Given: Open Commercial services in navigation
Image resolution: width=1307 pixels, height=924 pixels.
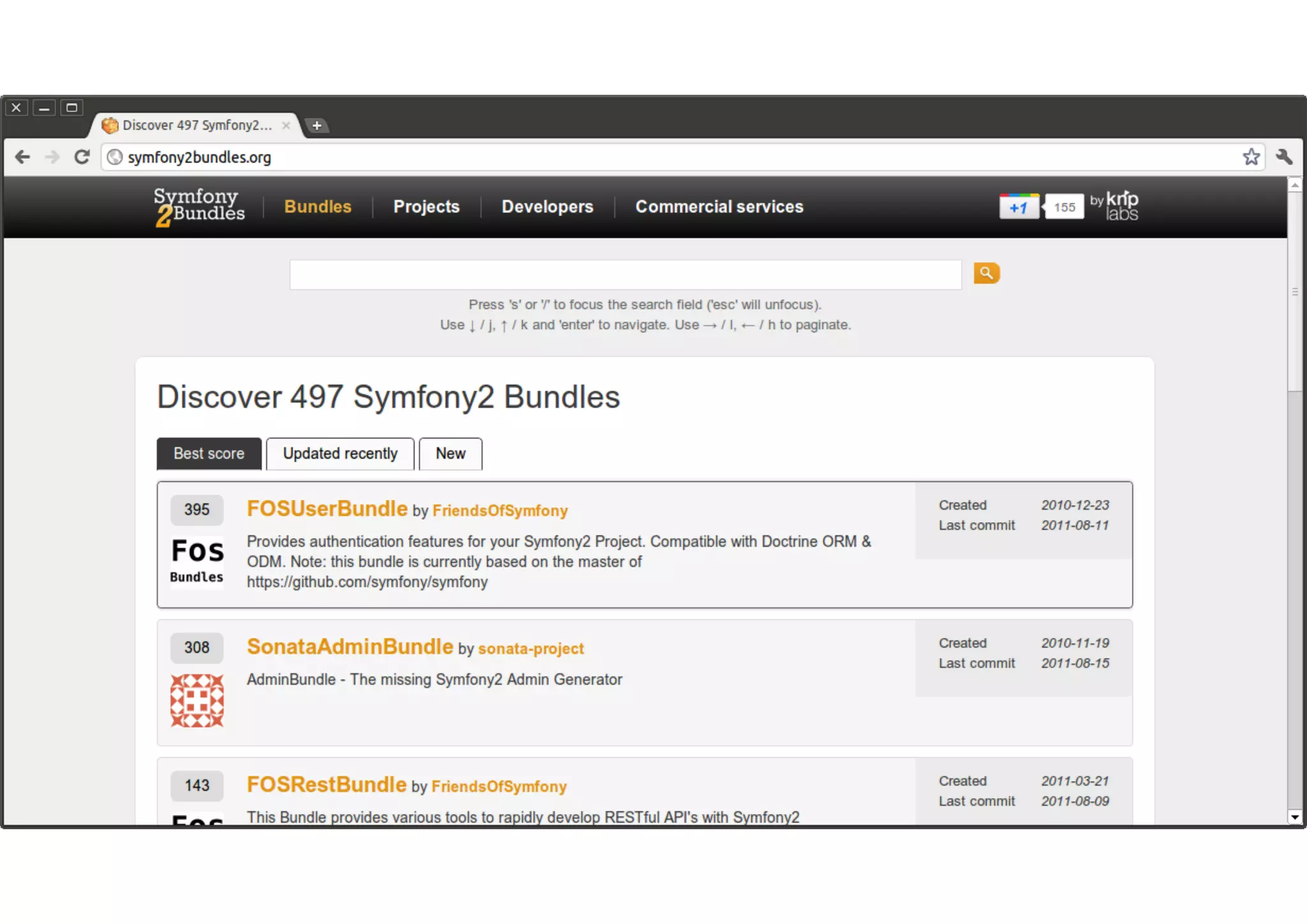Looking at the screenshot, I should 719,207.
